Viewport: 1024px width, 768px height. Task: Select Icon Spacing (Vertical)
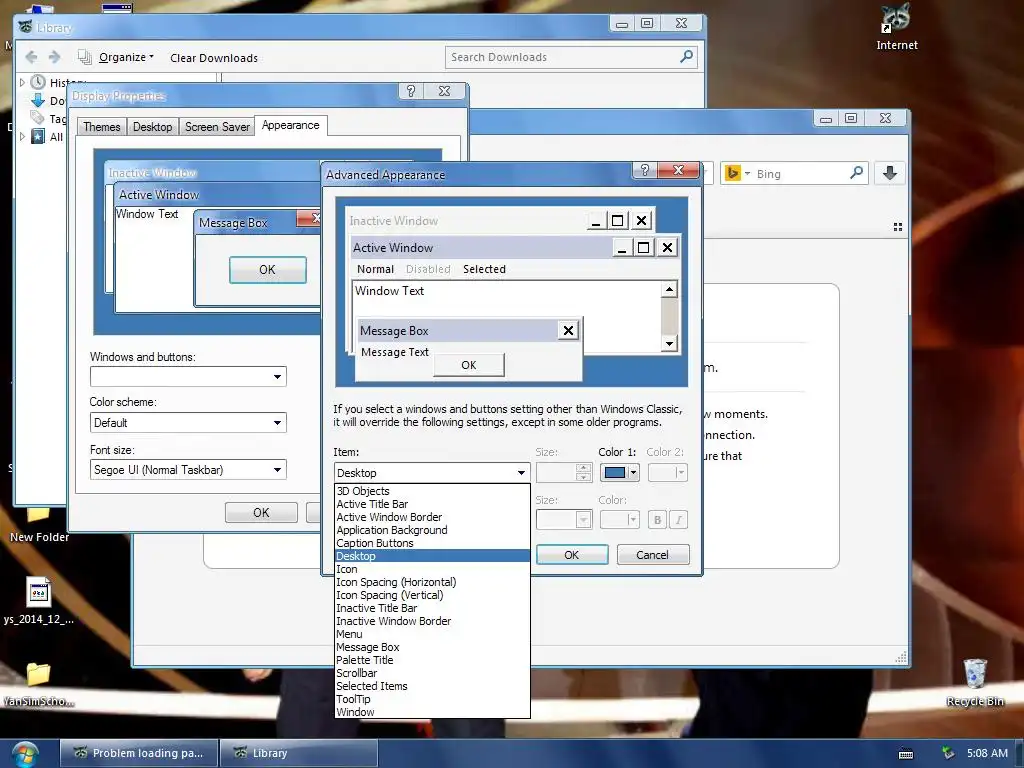432,596
